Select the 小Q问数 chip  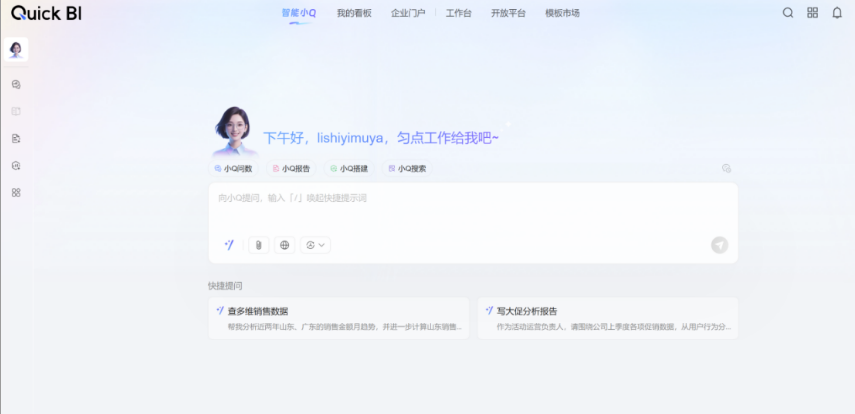point(233,169)
